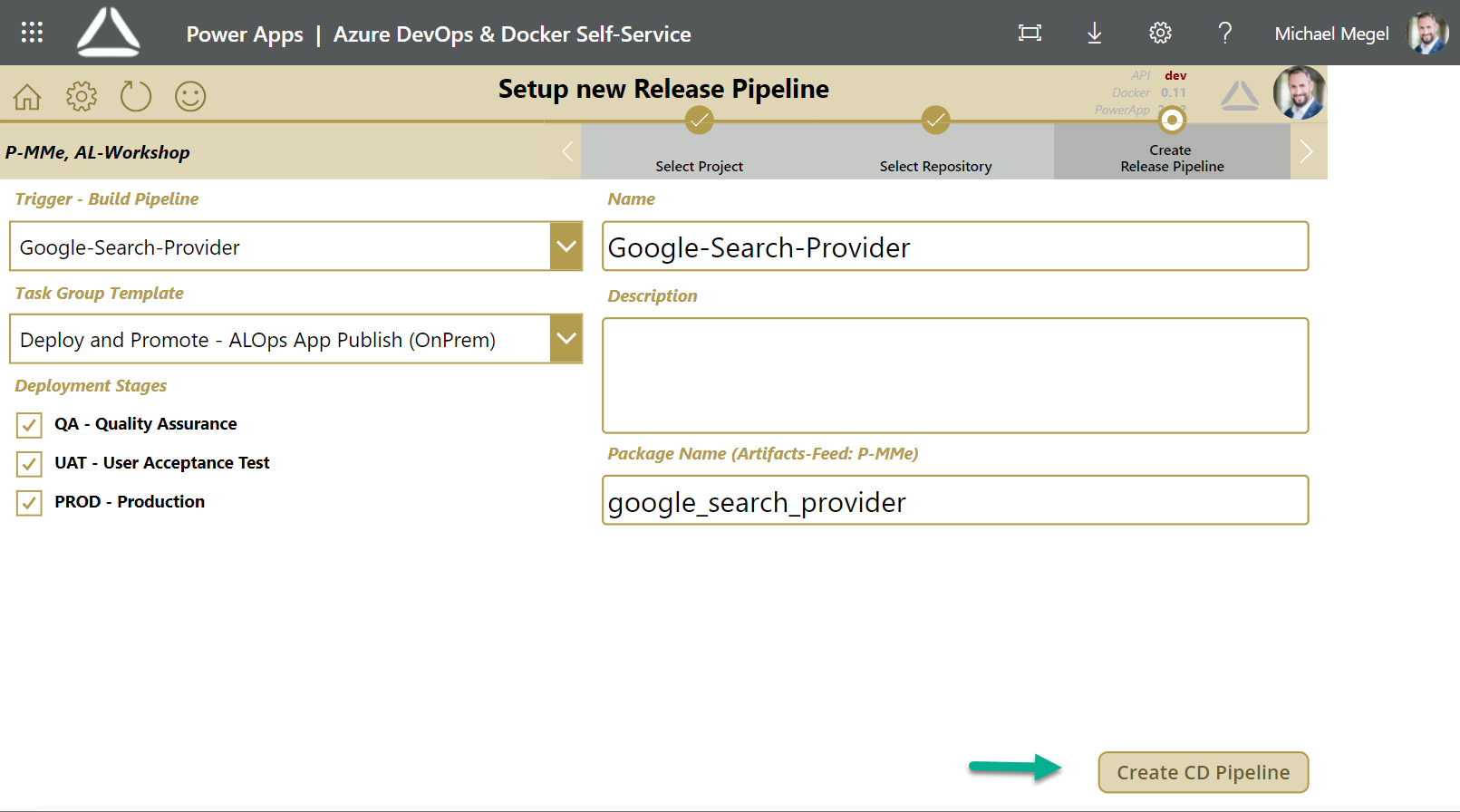Open the app settings gear in the toolbar
The width and height of the screenshot is (1460, 812).
coord(82,96)
